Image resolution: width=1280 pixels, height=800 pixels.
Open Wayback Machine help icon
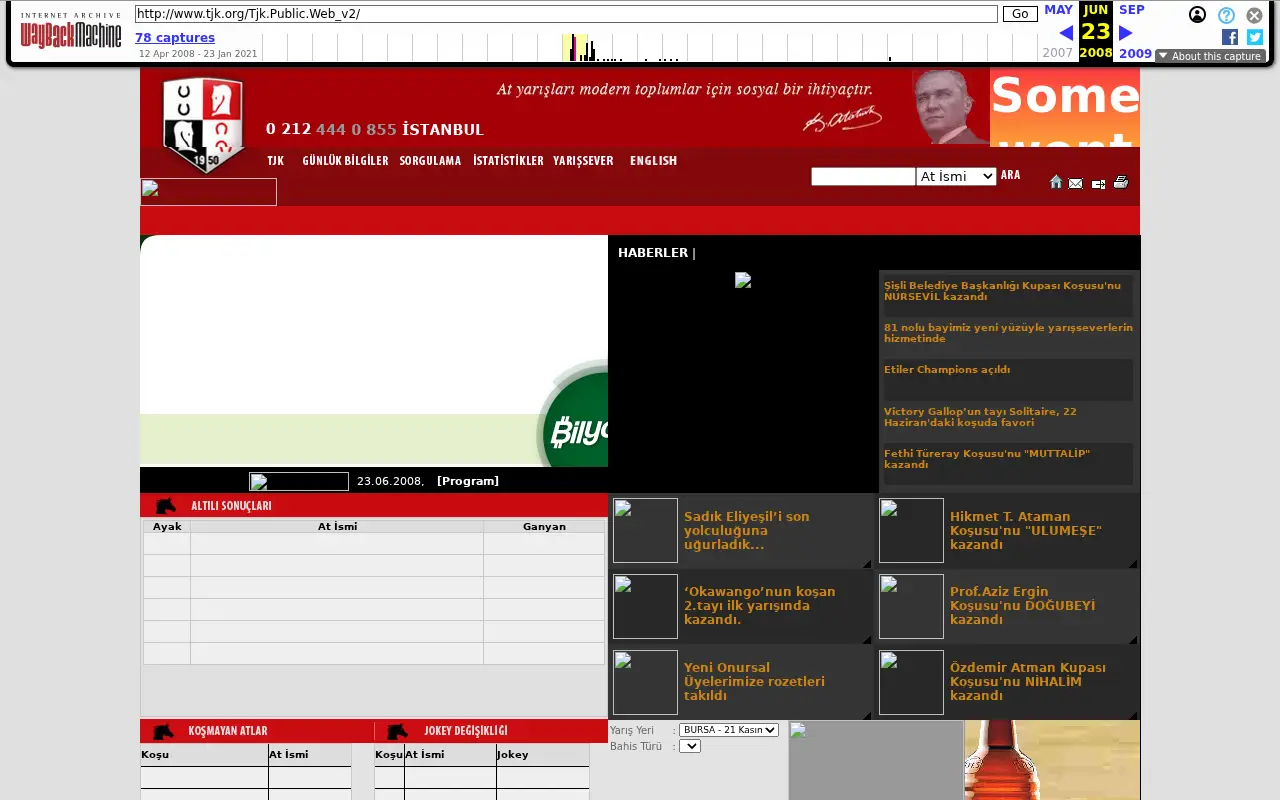pos(1226,15)
